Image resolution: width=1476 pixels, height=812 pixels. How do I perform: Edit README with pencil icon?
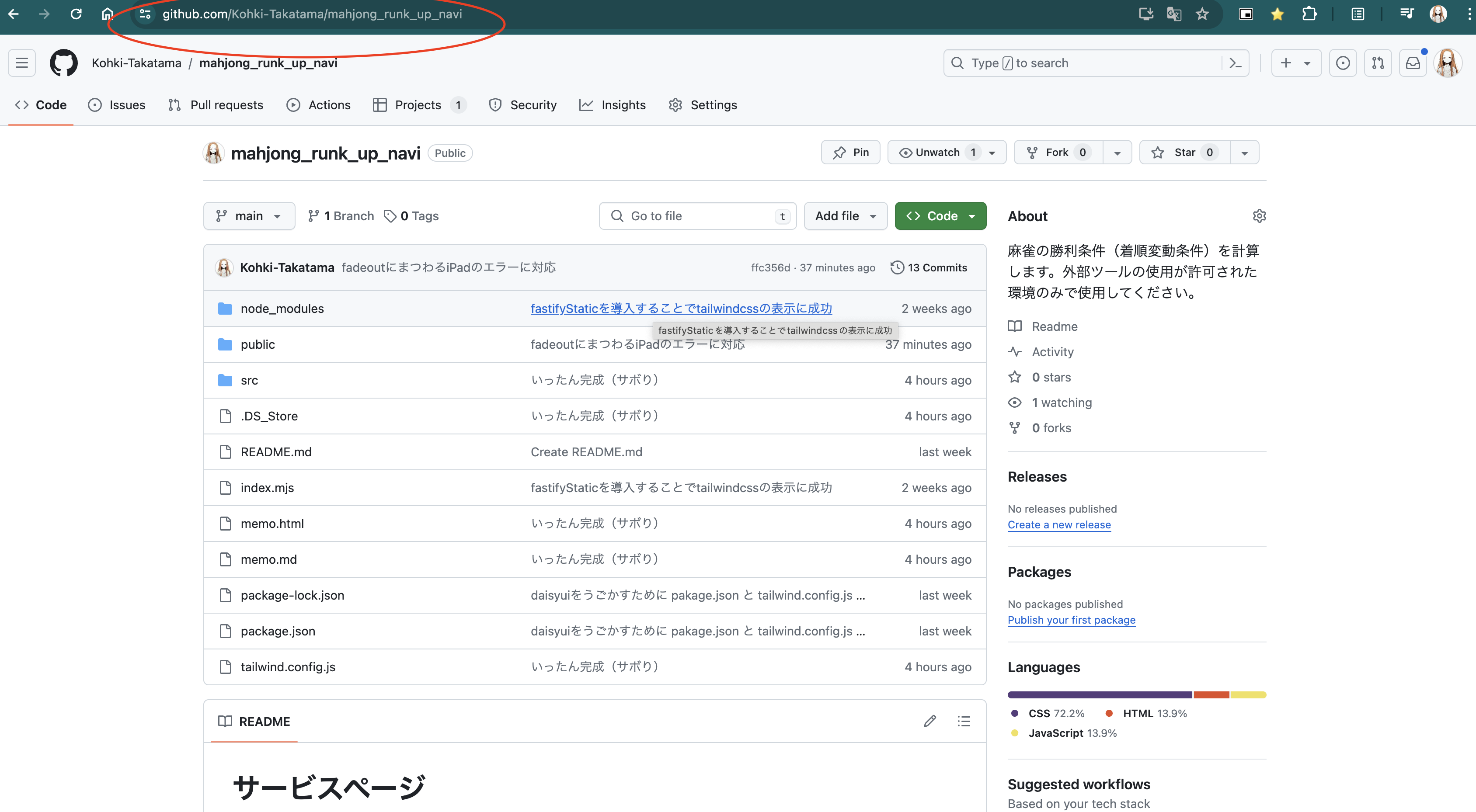click(929, 721)
